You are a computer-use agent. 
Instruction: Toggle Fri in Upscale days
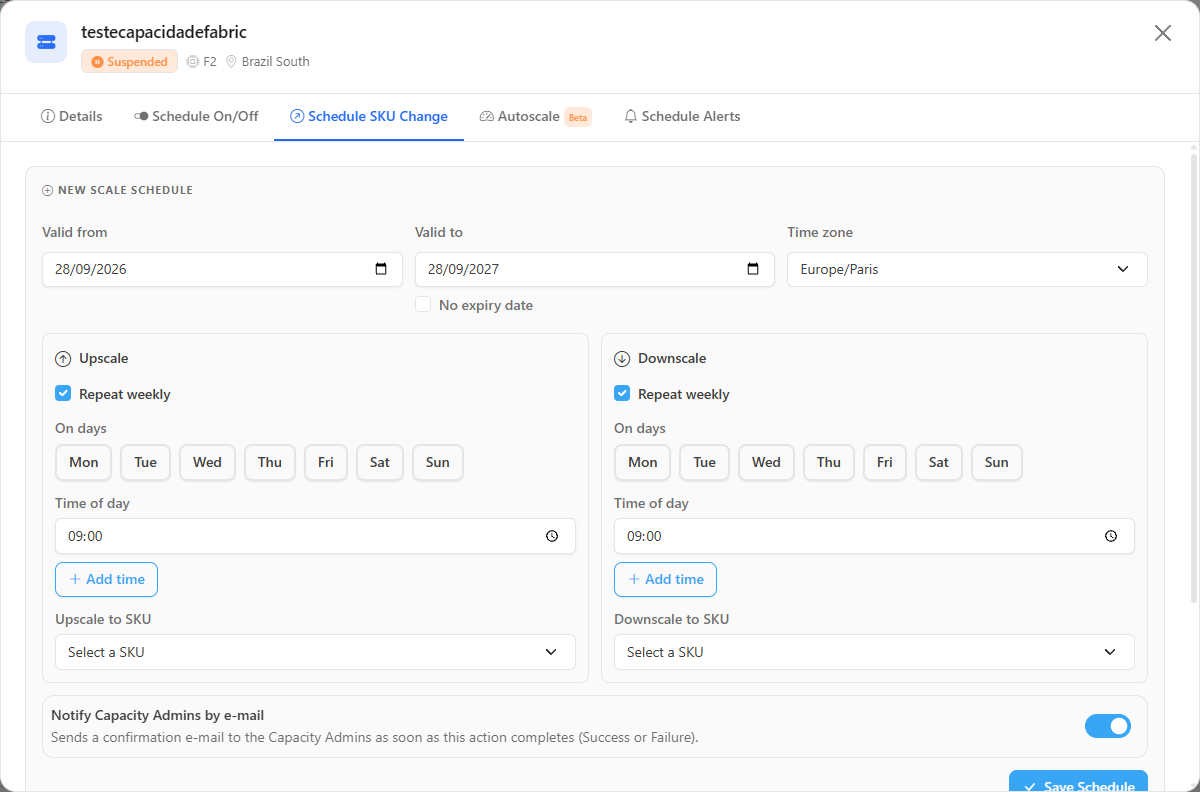pyautogui.click(x=326, y=462)
